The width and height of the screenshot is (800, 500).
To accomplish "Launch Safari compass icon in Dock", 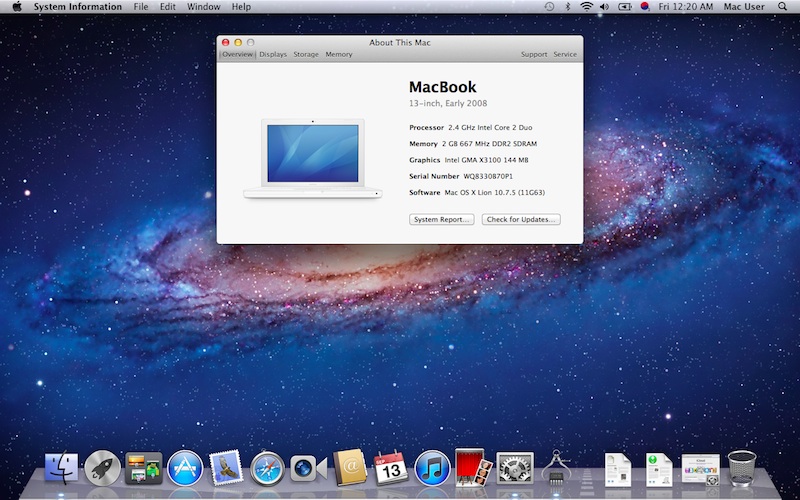I will pyautogui.click(x=268, y=467).
